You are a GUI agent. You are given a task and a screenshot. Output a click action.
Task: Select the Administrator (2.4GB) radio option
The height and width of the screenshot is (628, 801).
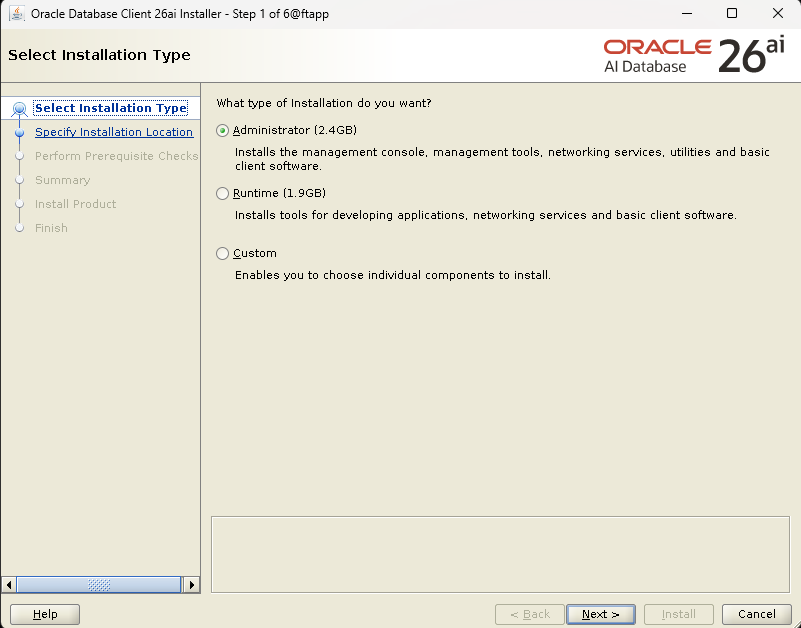222,131
